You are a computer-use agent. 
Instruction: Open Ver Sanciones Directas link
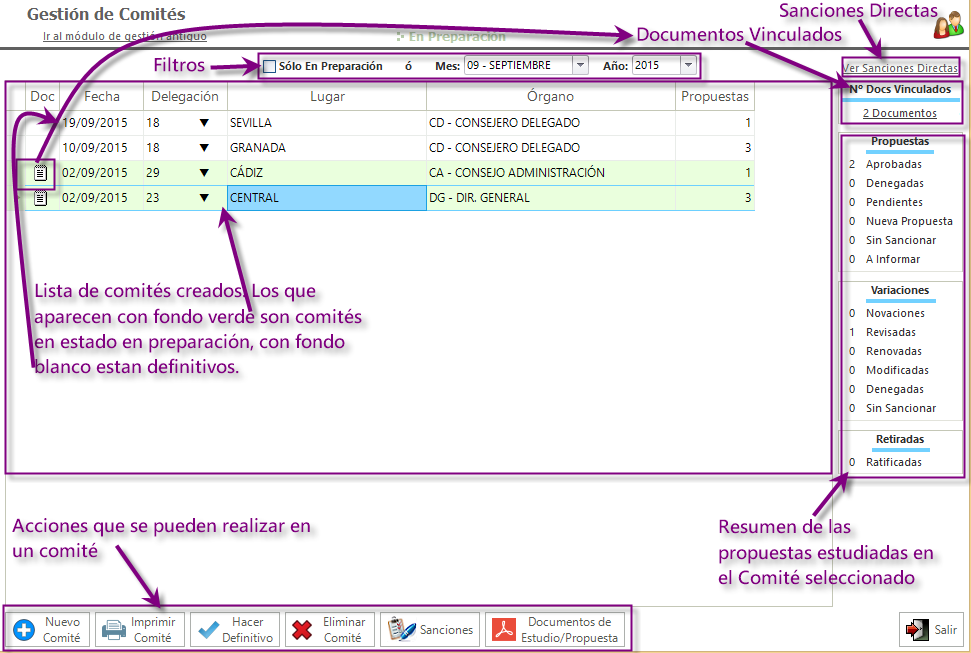900,69
